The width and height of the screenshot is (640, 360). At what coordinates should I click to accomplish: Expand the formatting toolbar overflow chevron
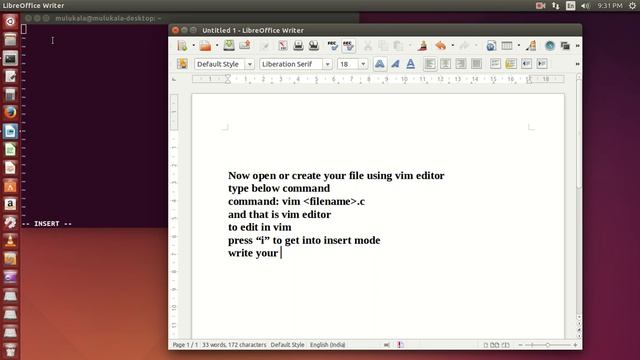click(577, 64)
